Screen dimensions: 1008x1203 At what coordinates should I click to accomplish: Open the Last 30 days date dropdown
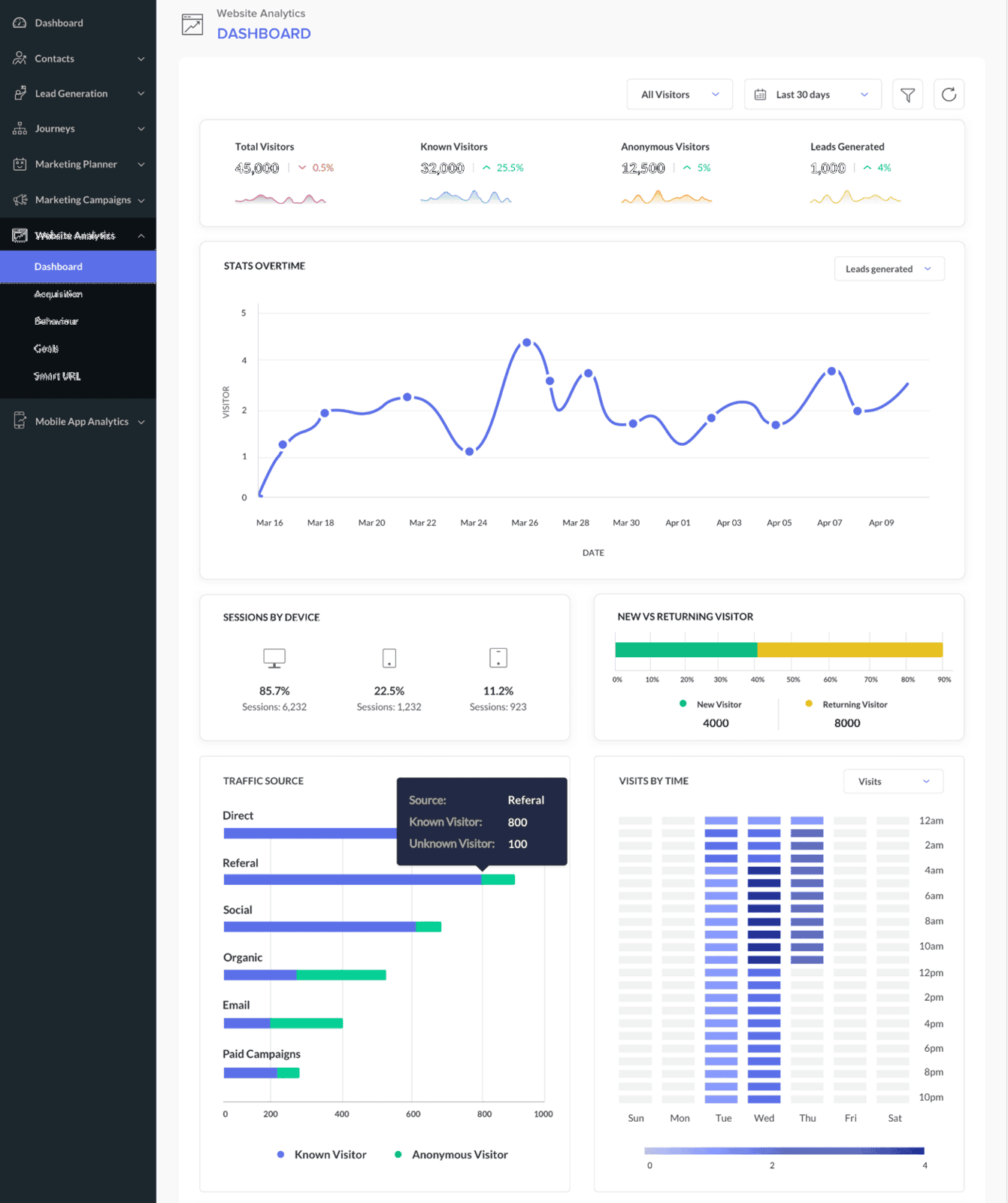pyautogui.click(x=813, y=95)
